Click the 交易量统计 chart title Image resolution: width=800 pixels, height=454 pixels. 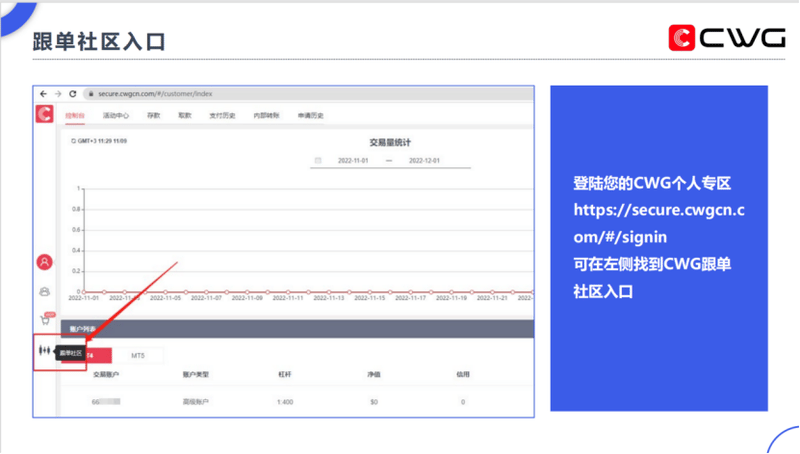click(x=390, y=143)
